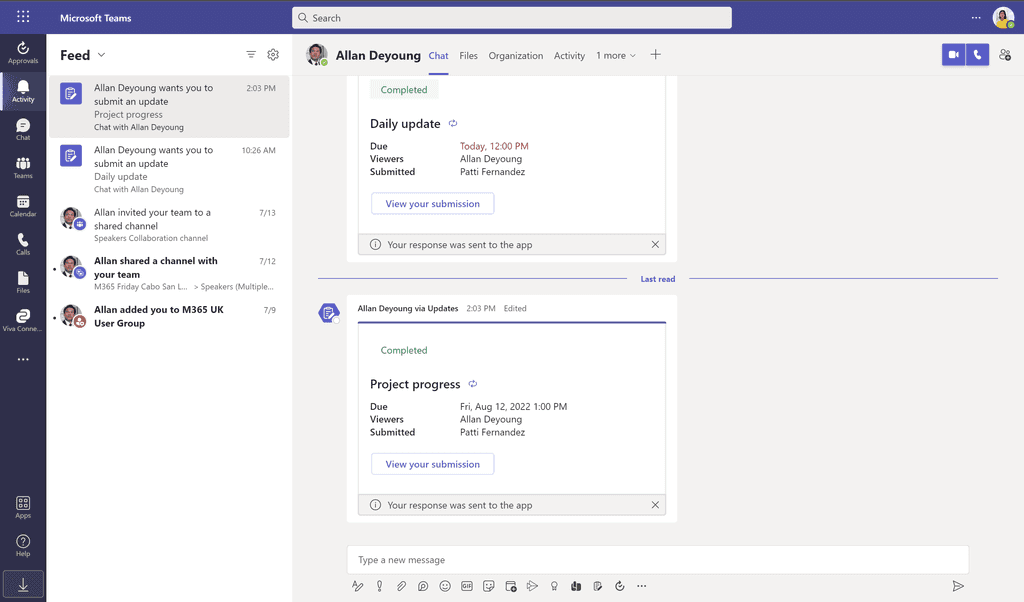1024x602 pixels.
Task: Open Teams in the left rail
Action: click(23, 168)
